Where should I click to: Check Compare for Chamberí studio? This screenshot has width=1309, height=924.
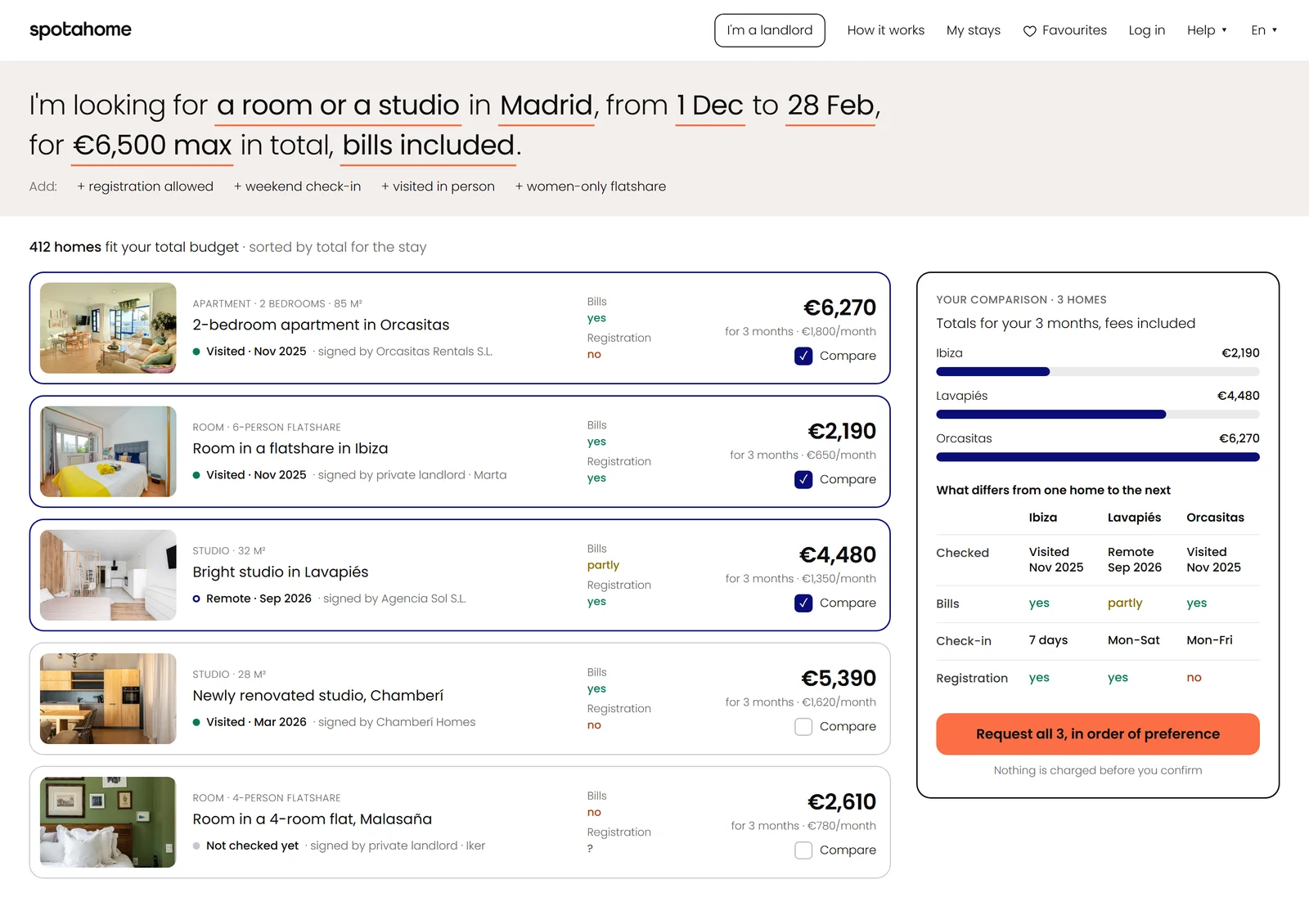pos(803,726)
